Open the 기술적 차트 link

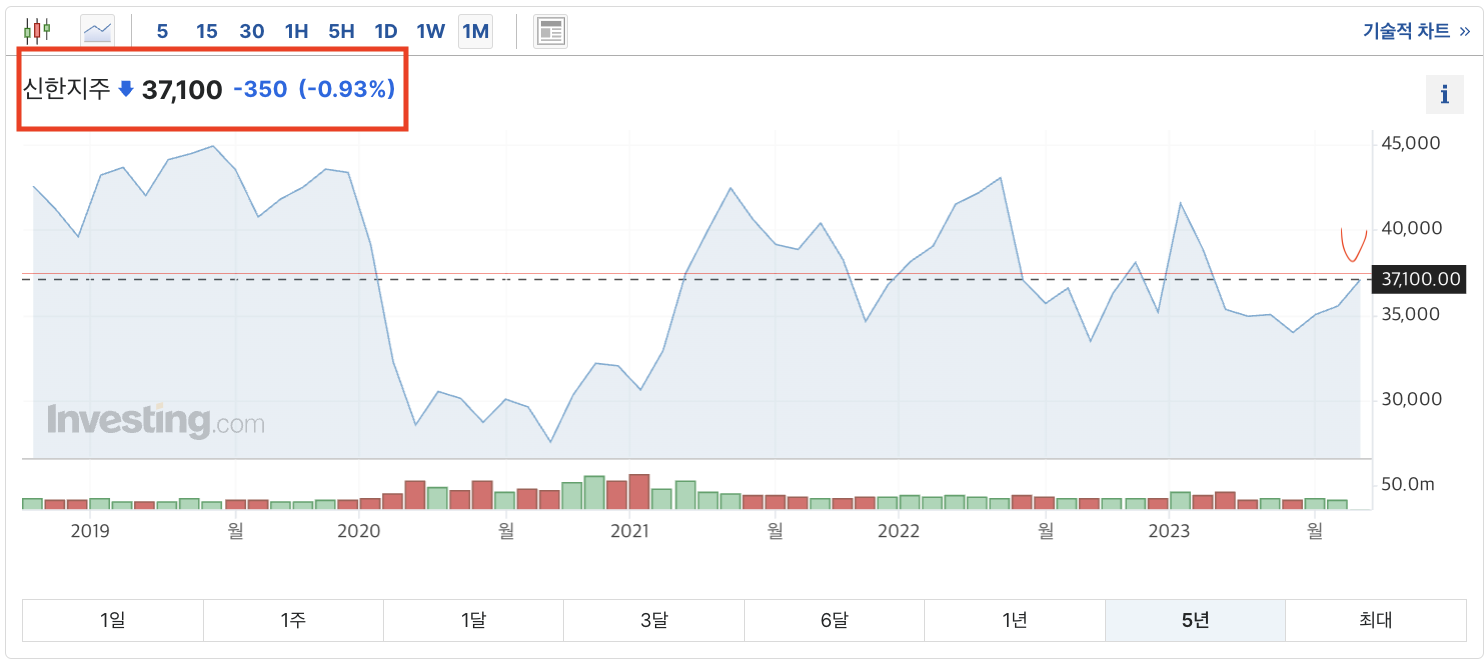tap(1416, 31)
